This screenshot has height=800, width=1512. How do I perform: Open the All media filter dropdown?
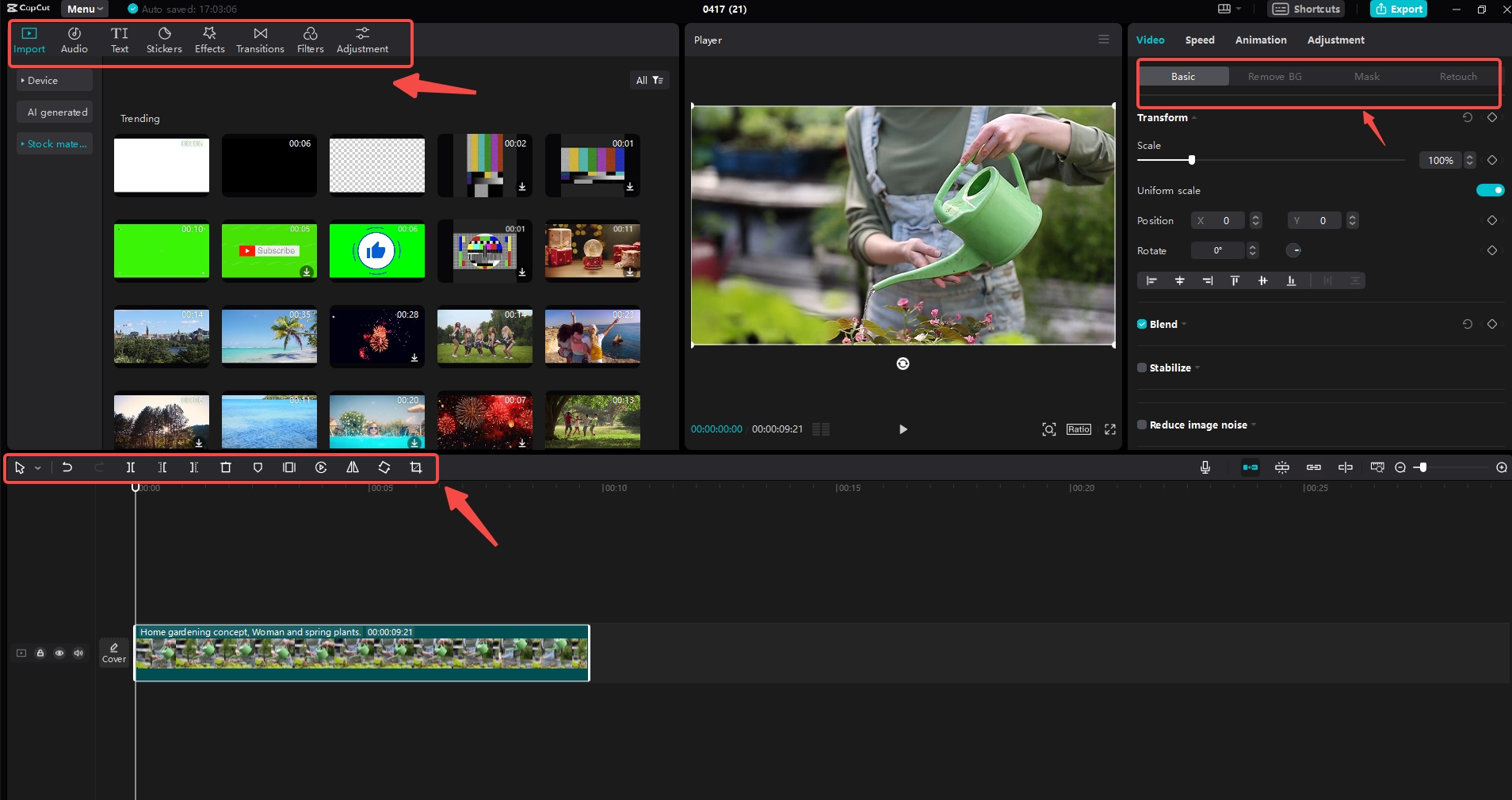click(648, 80)
